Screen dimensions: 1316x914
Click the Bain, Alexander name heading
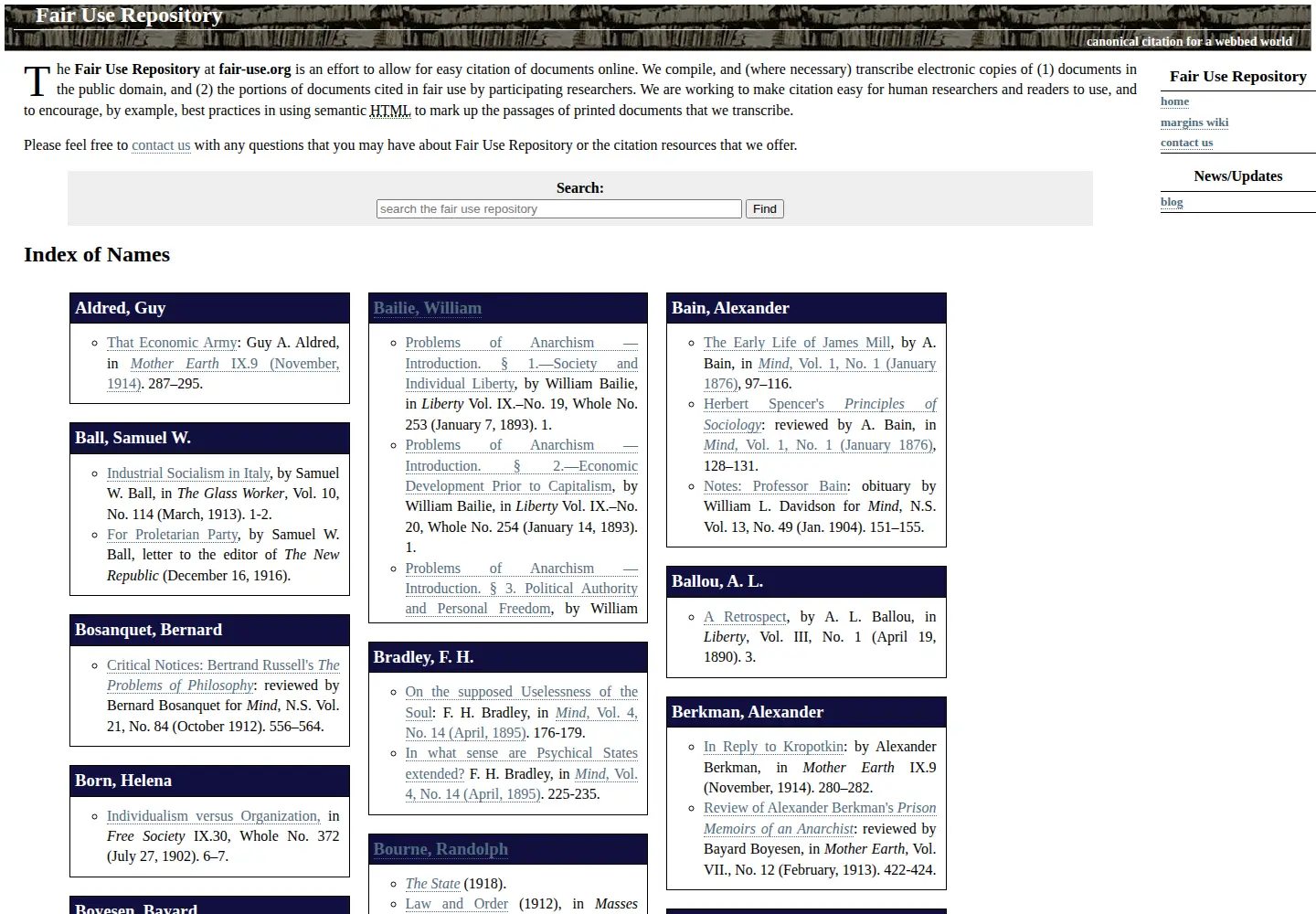(730, 308)
